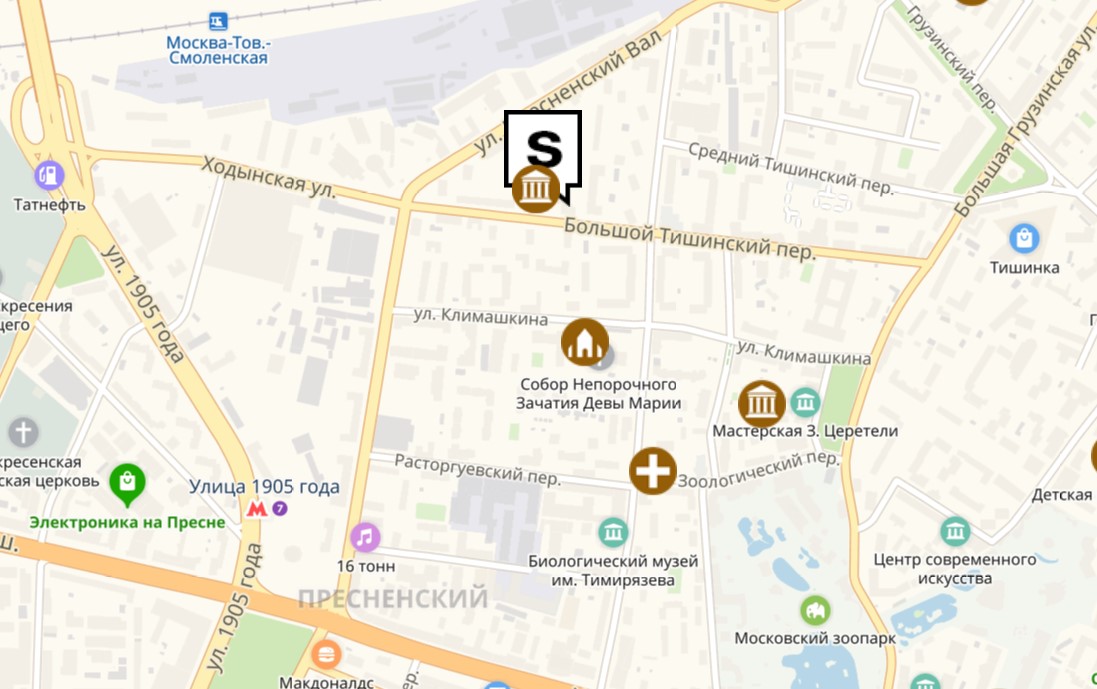Open the brown medical cross marker
The image size is (1097, 689).
[x=653, y=471]
